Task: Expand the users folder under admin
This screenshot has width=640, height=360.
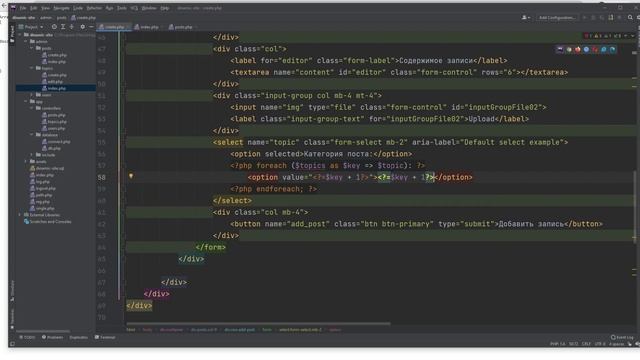Action: (x=32, y=95)
